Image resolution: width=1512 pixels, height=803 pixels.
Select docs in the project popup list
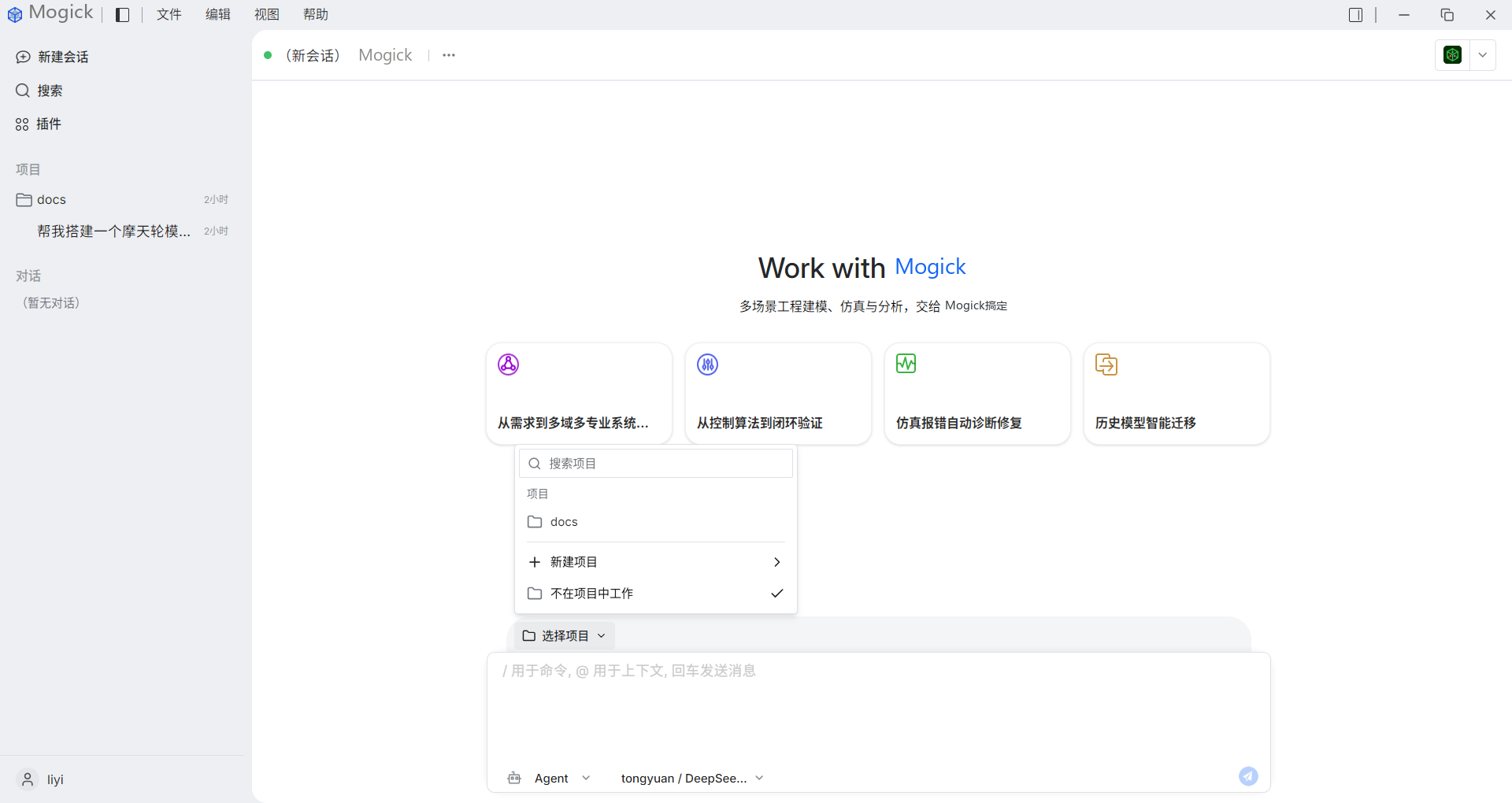[656, 522]
